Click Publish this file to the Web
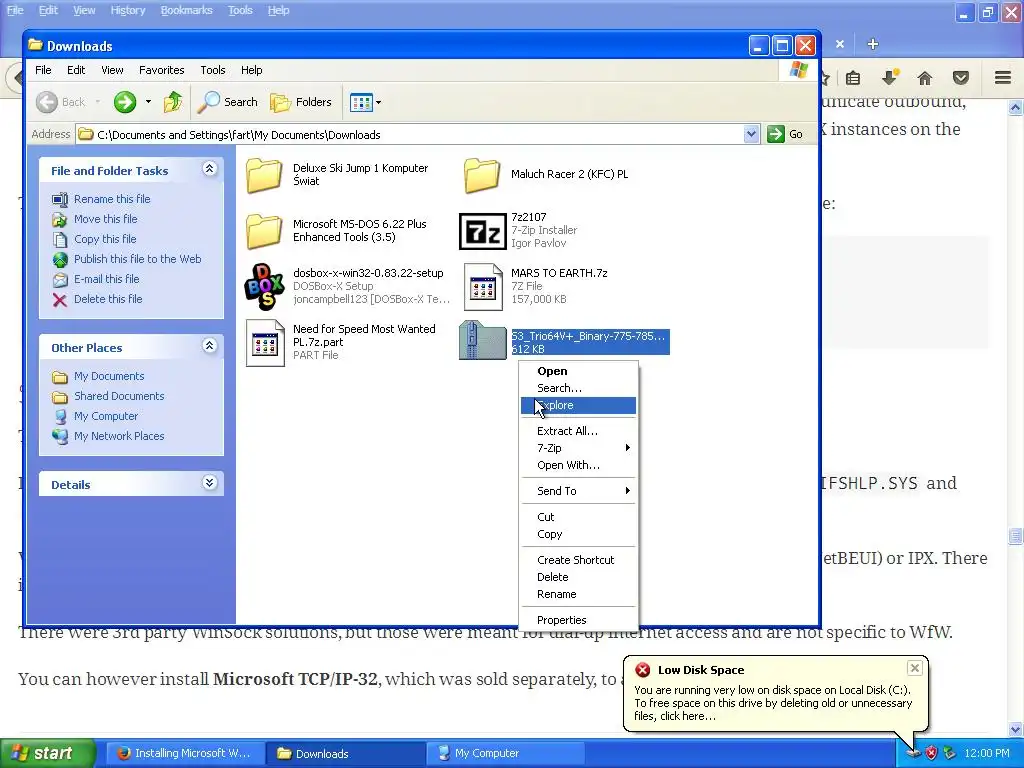Screen dimensions: 1024x768 [x=137, y=259]
